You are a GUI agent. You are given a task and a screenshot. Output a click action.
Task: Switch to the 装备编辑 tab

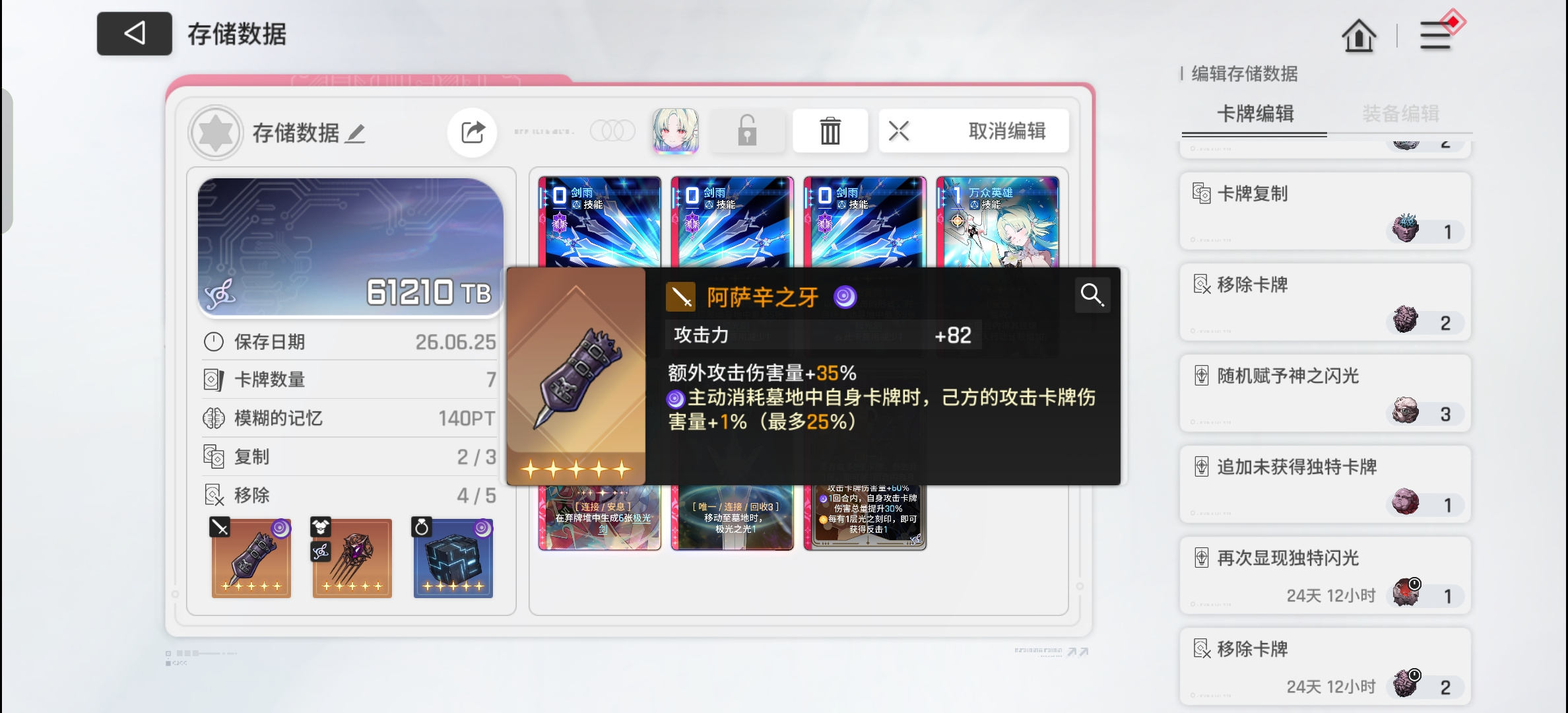tap(1400, 114)
